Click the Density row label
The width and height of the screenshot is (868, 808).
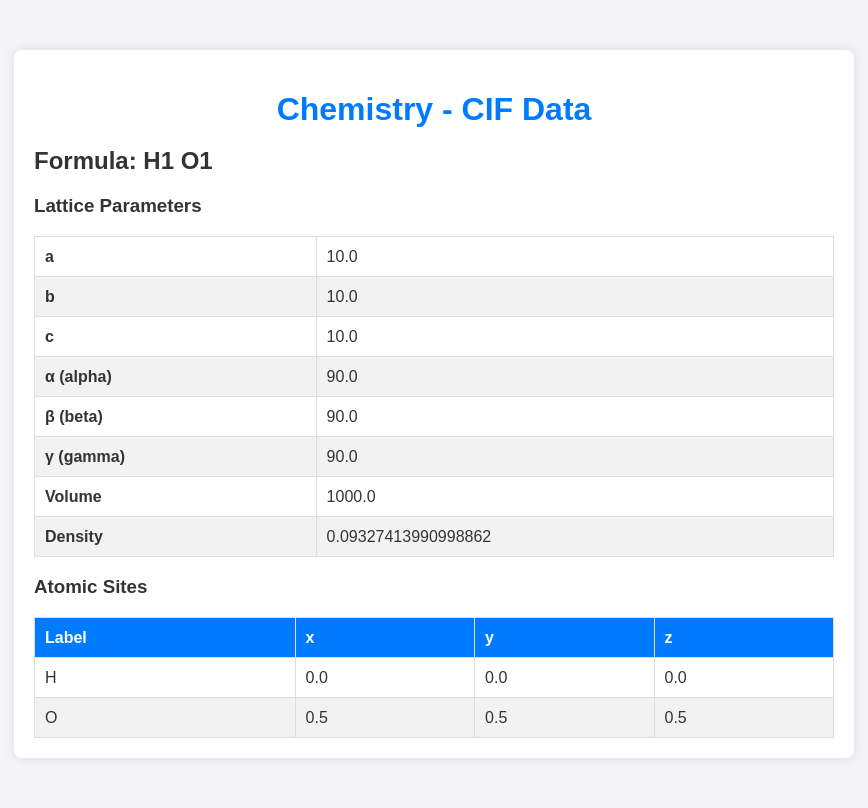point(74,537)
